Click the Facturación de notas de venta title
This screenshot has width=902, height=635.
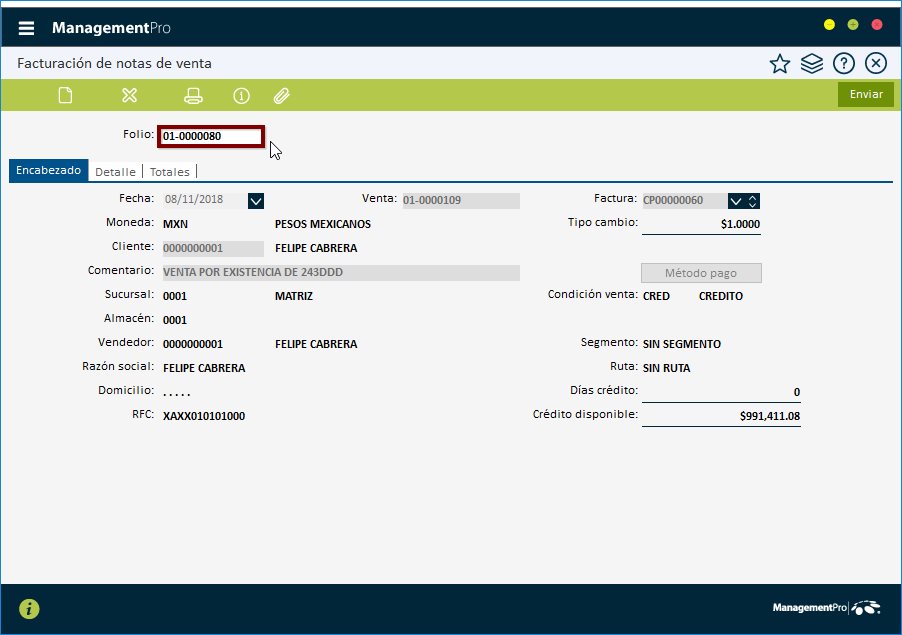[x=114, y=63]
